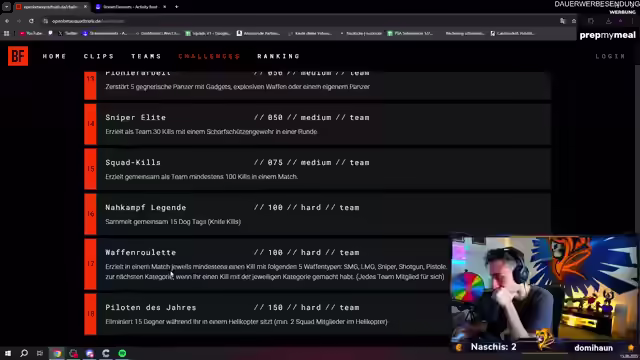The image size is (640, 360).
Task: Select the Waffenroulette challenge title
Action: (140, 253)
